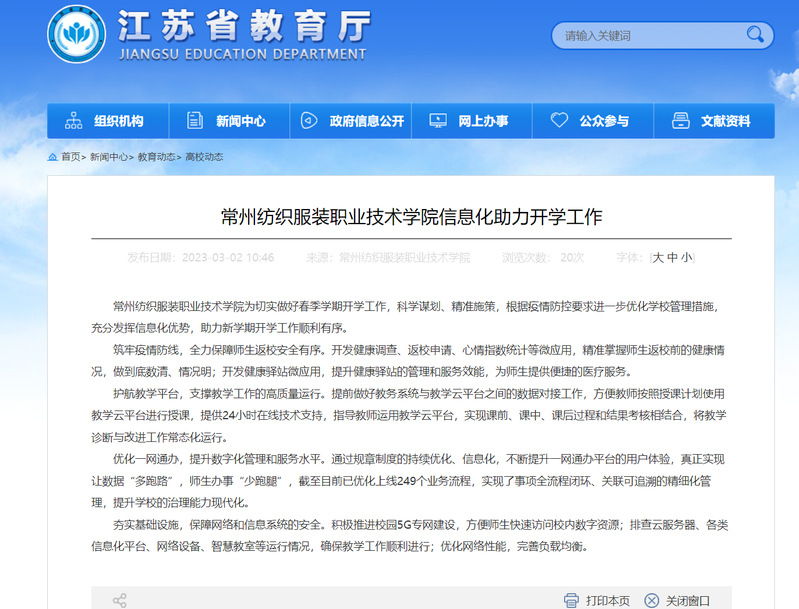Focus the keyword search input field
Image resolution: width=799 pixels, height=609 pixels.
tap(650, 36)
